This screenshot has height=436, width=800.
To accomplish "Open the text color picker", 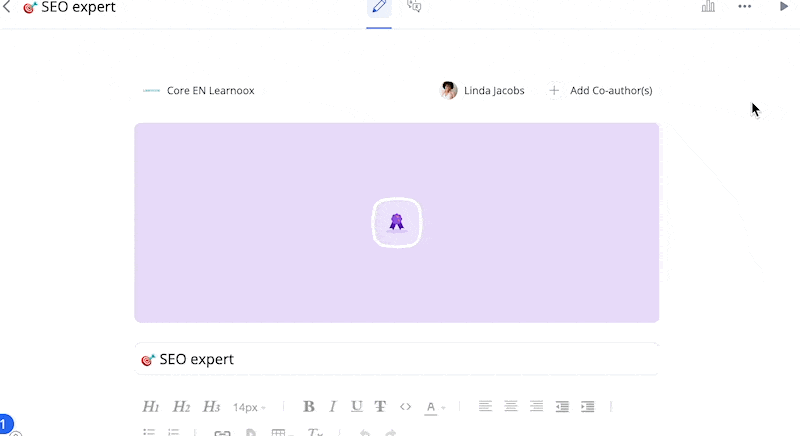I will click(x=434, y=407).
